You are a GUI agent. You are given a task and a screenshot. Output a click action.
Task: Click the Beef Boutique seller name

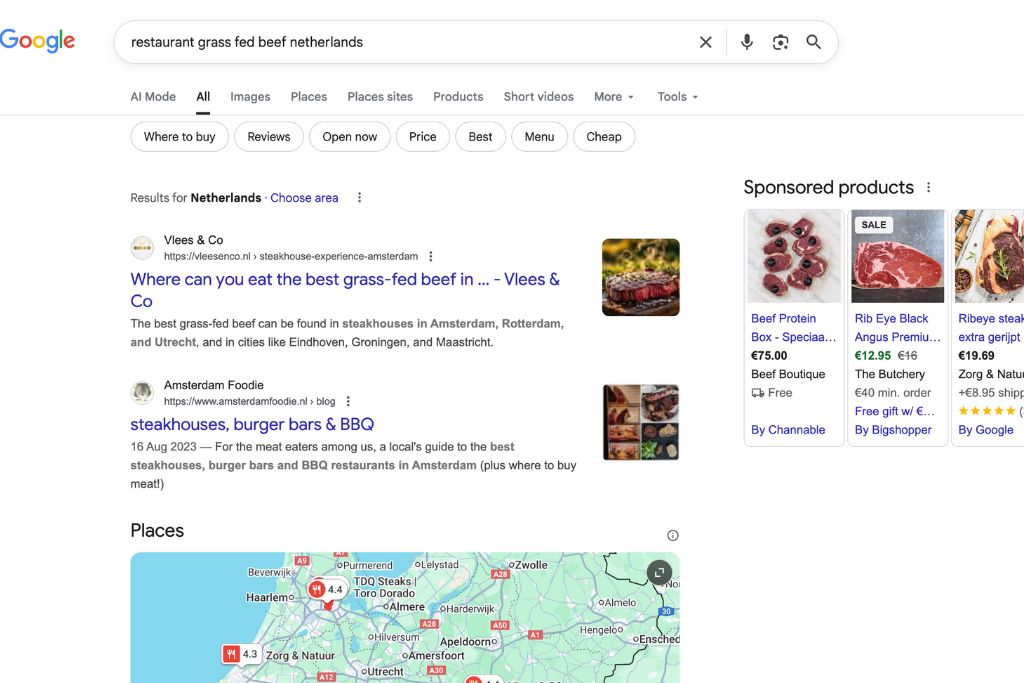pos(788,374)
